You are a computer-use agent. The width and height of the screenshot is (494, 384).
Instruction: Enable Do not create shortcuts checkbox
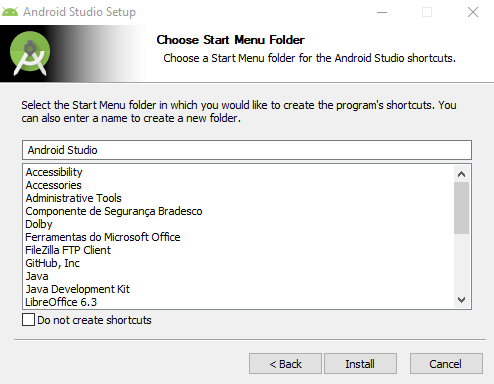click(x=28, y=320)
